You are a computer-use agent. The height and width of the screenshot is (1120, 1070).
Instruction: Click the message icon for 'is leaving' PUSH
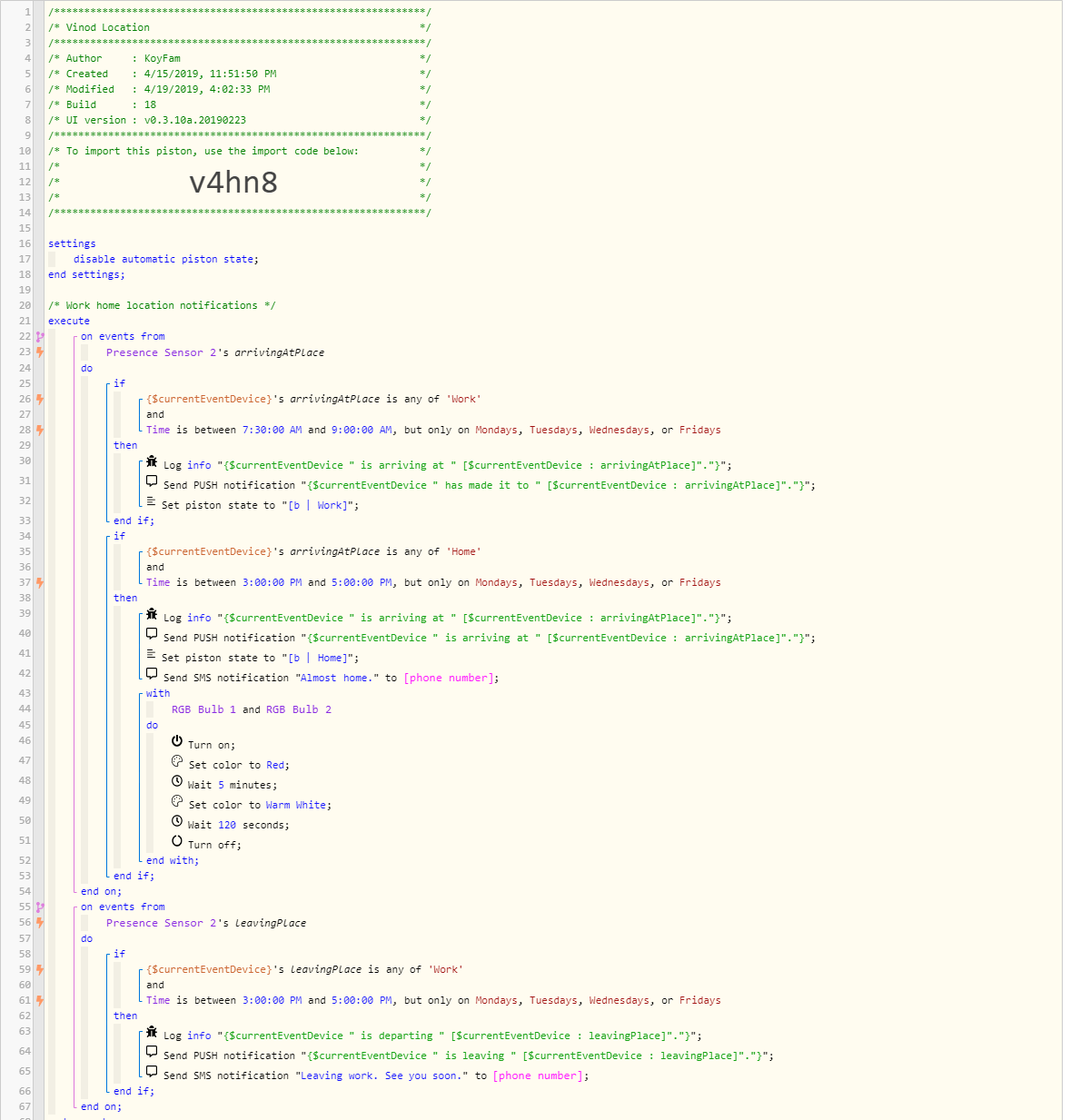pyautogui.click(x=152, y=1052)
